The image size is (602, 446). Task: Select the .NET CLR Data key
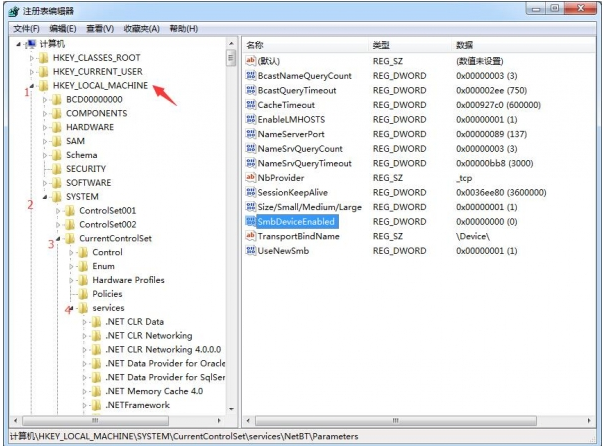135,322
